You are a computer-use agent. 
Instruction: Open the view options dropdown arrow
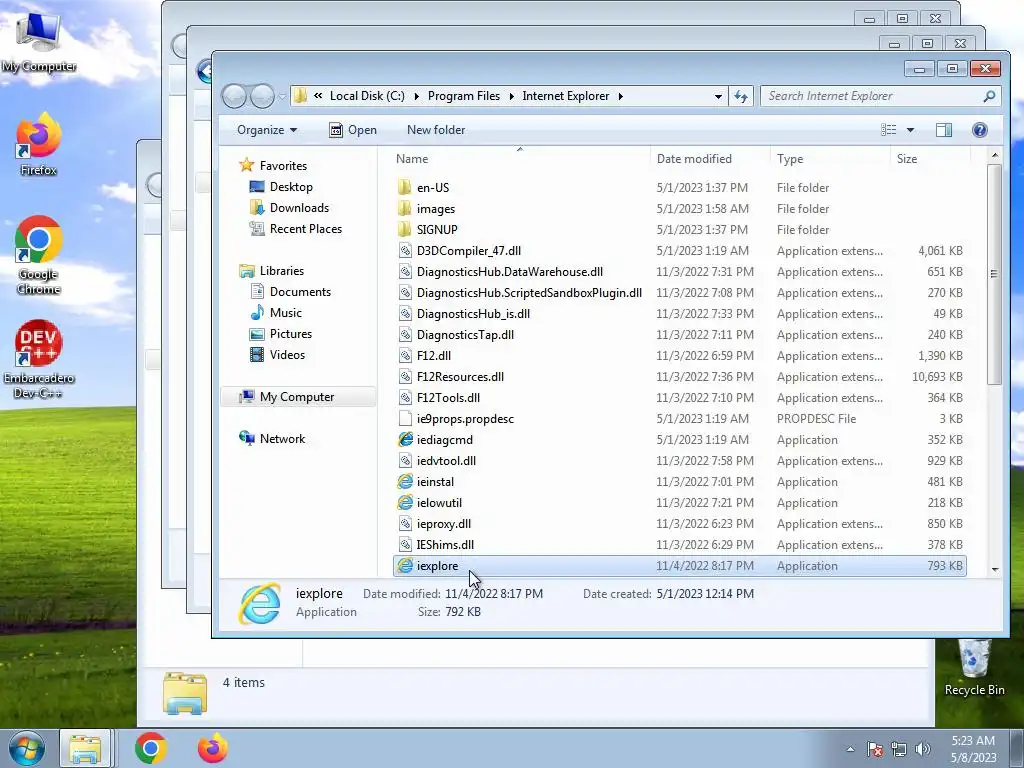coord(910,130)
